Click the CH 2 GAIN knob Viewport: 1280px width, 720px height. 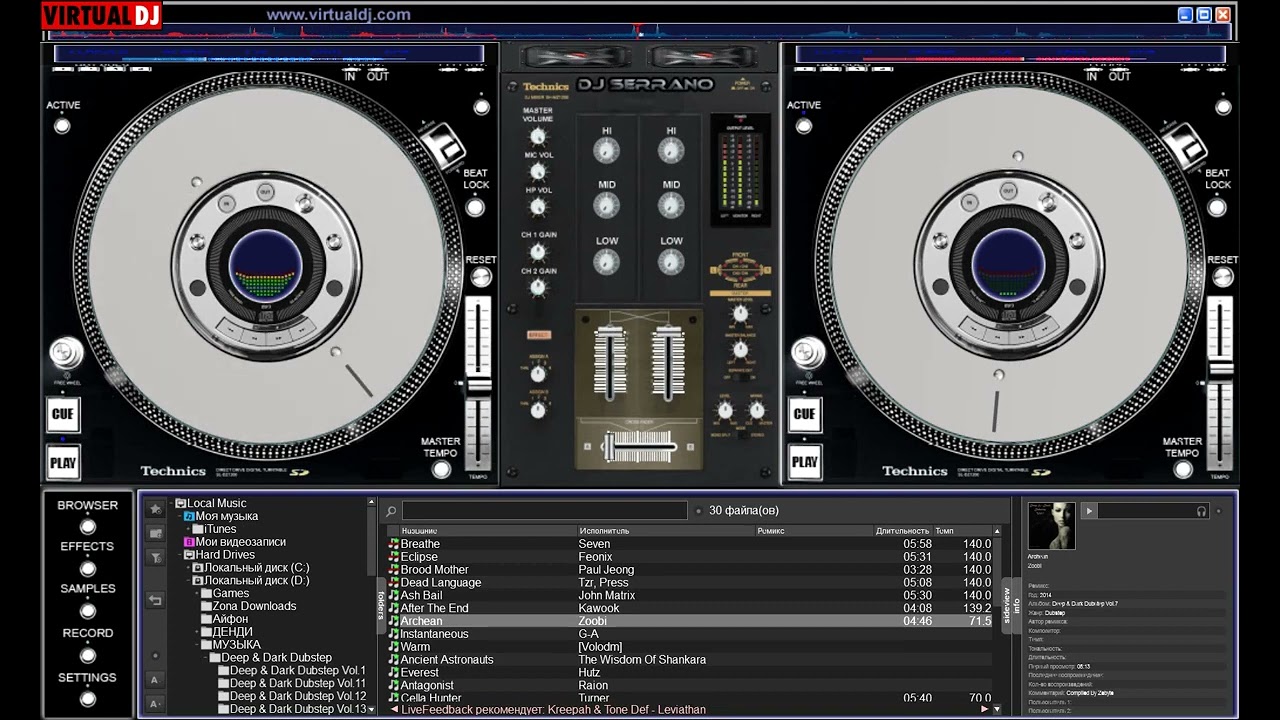[538, 287]
